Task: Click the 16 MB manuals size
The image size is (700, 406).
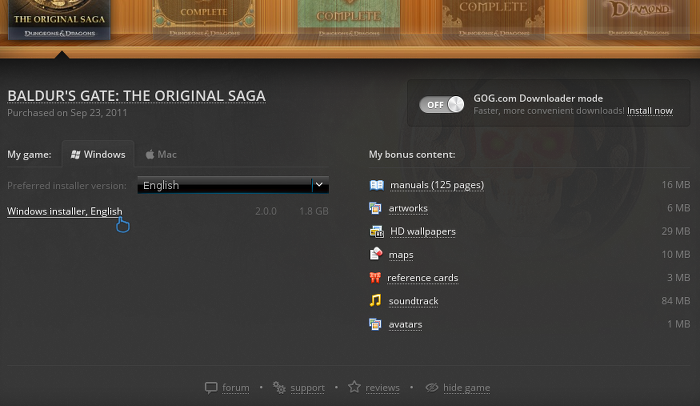Action: pos(675,184)
